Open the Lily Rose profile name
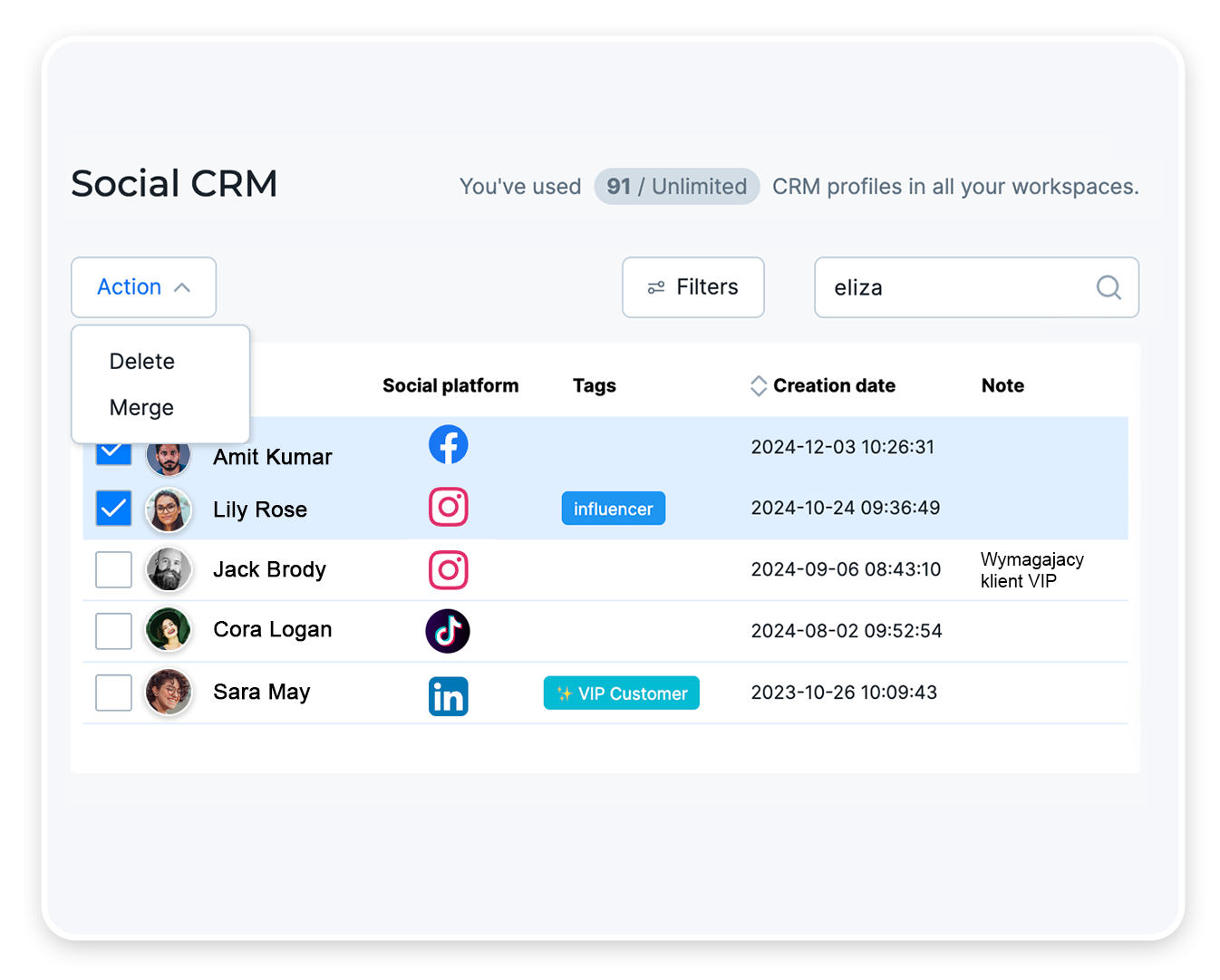 tap(260, 509)
